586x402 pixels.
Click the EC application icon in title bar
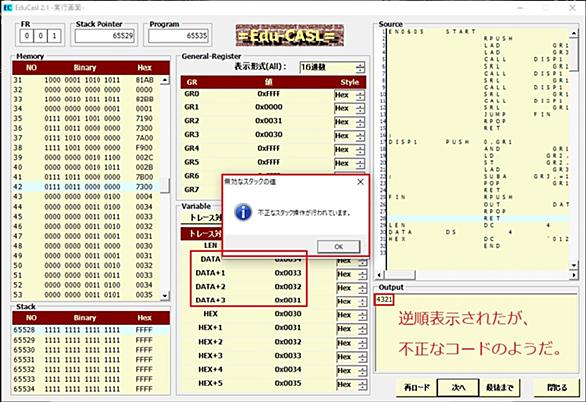[8, 7]
